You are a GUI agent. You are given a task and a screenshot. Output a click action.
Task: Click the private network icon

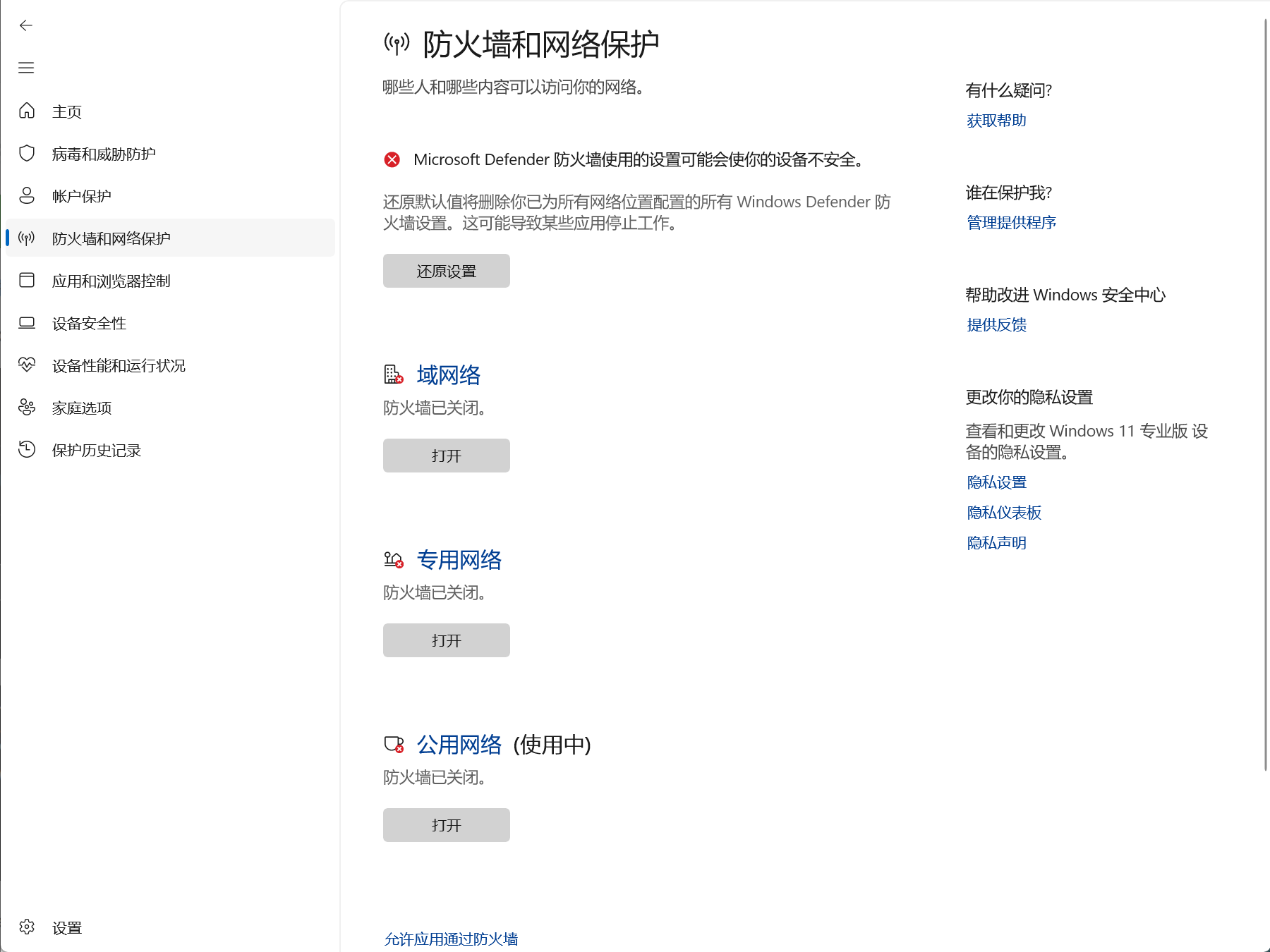[x=394, y=560]
